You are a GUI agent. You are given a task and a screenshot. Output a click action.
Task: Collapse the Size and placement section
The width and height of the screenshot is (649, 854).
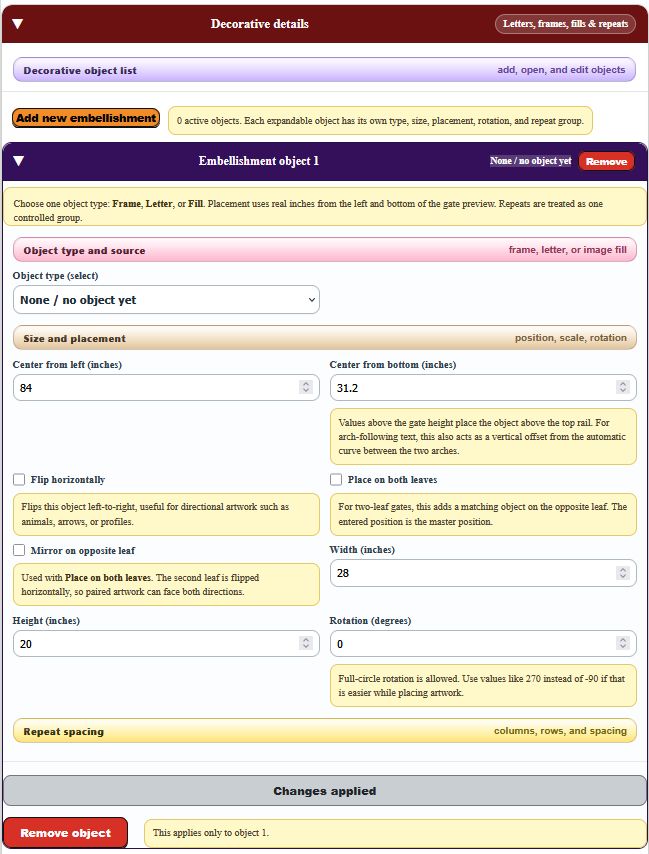[x=324, y=338]
